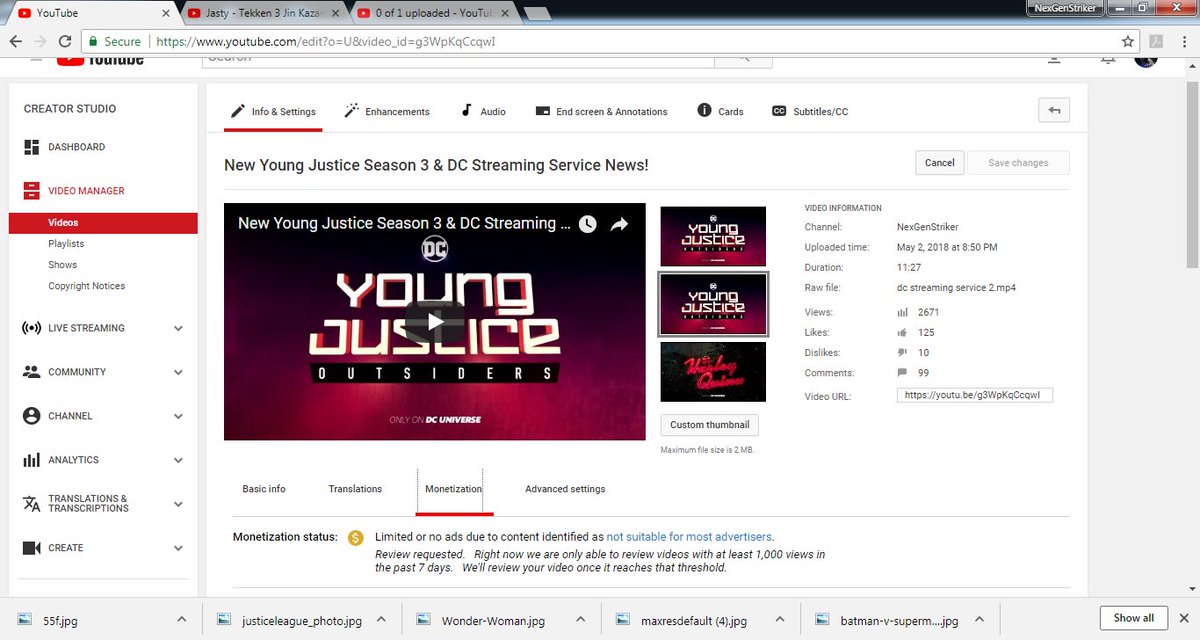Click the return arrow button top right

[x=1054, y=111]
